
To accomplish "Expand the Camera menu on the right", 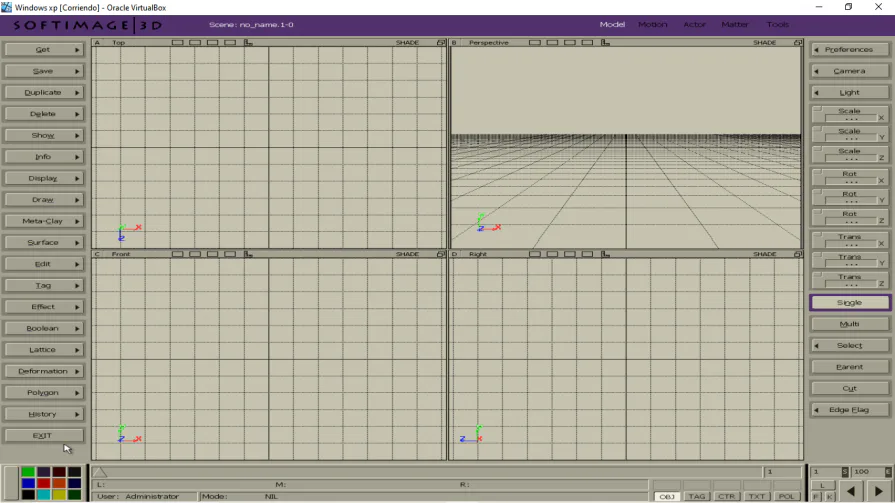I will [849, 71].
